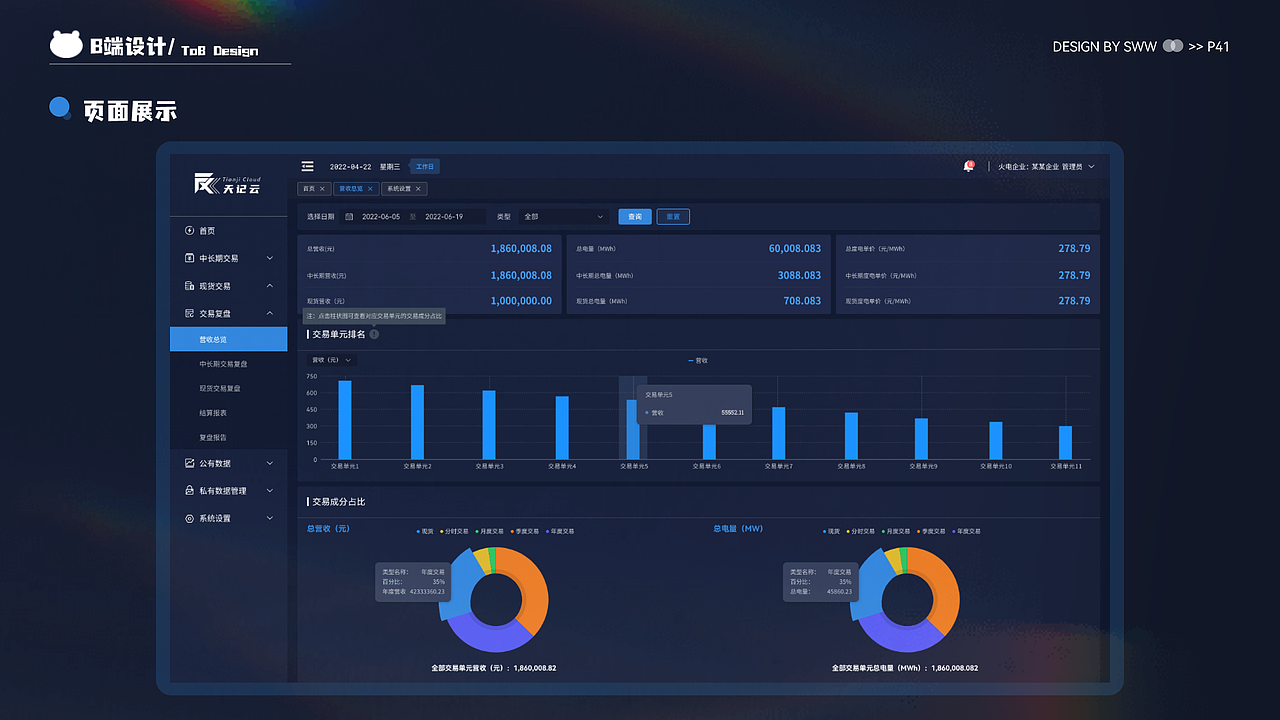Click the 首页 home sidebar icon
1280x720 pixels.
pos(190,231)
